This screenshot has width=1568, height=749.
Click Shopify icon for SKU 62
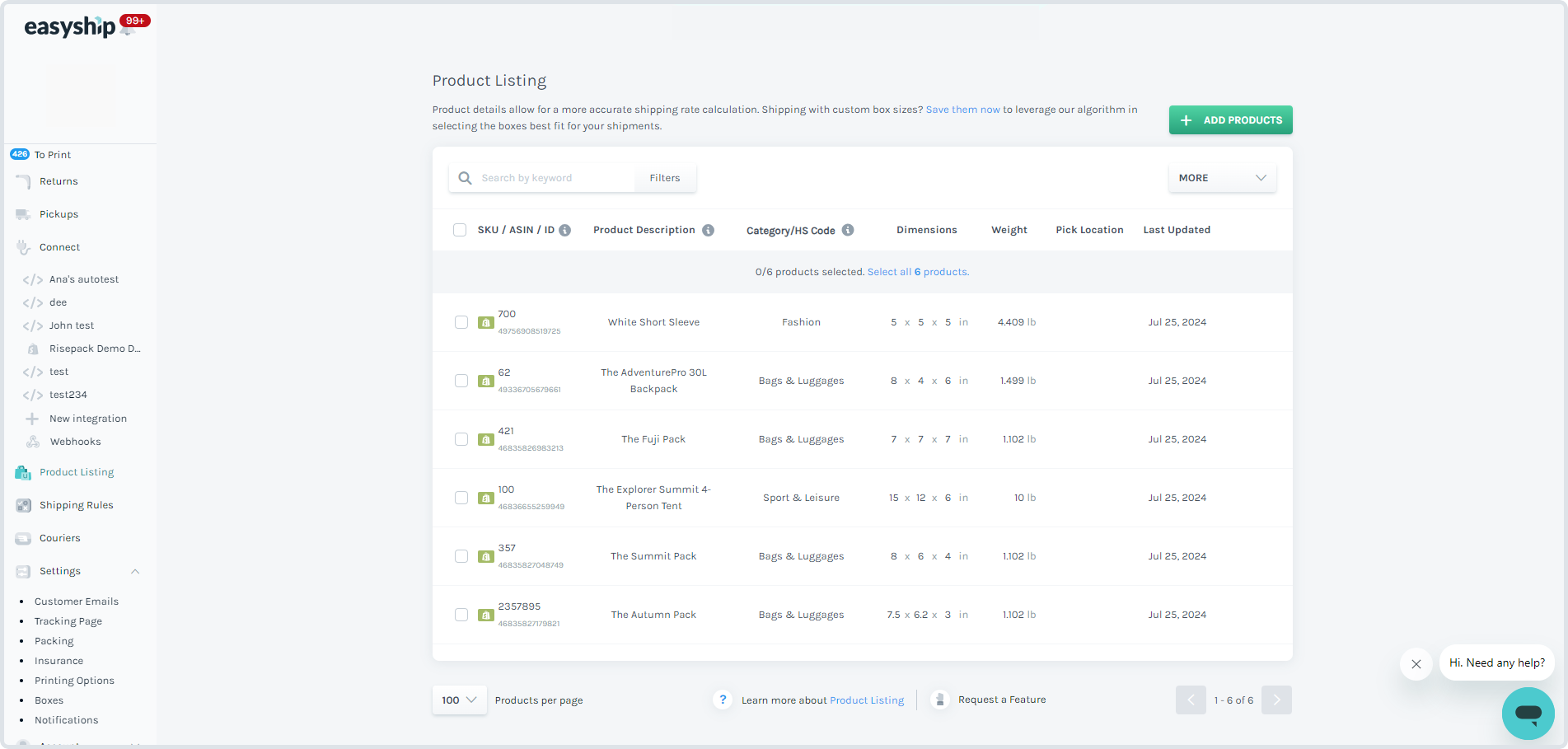(x=486, y=382)
